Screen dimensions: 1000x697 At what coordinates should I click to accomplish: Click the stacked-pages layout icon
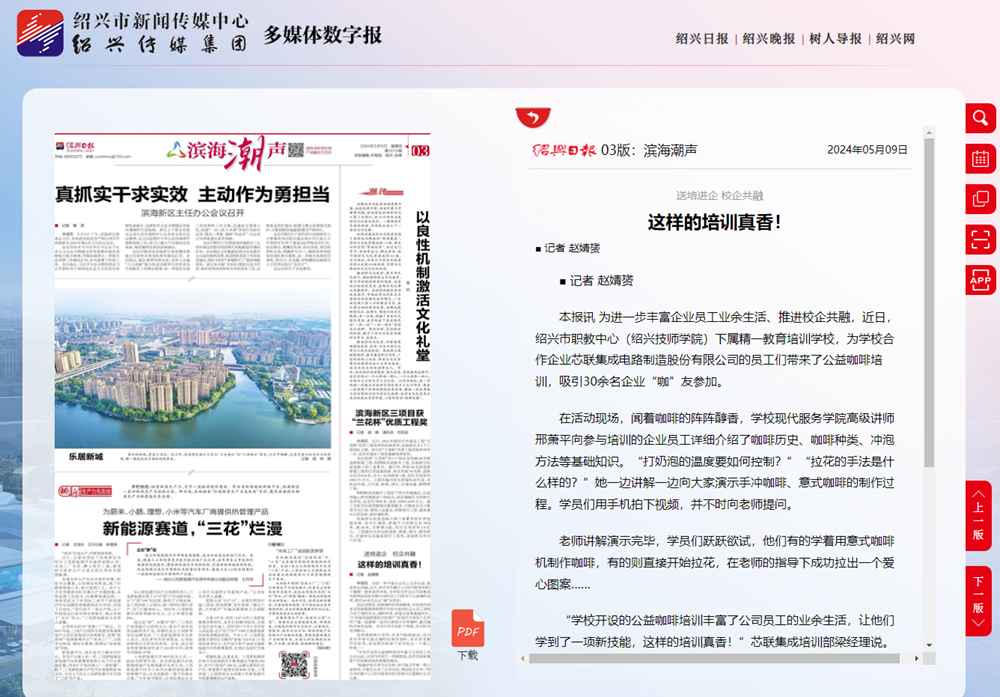click(x=980, y=199)
